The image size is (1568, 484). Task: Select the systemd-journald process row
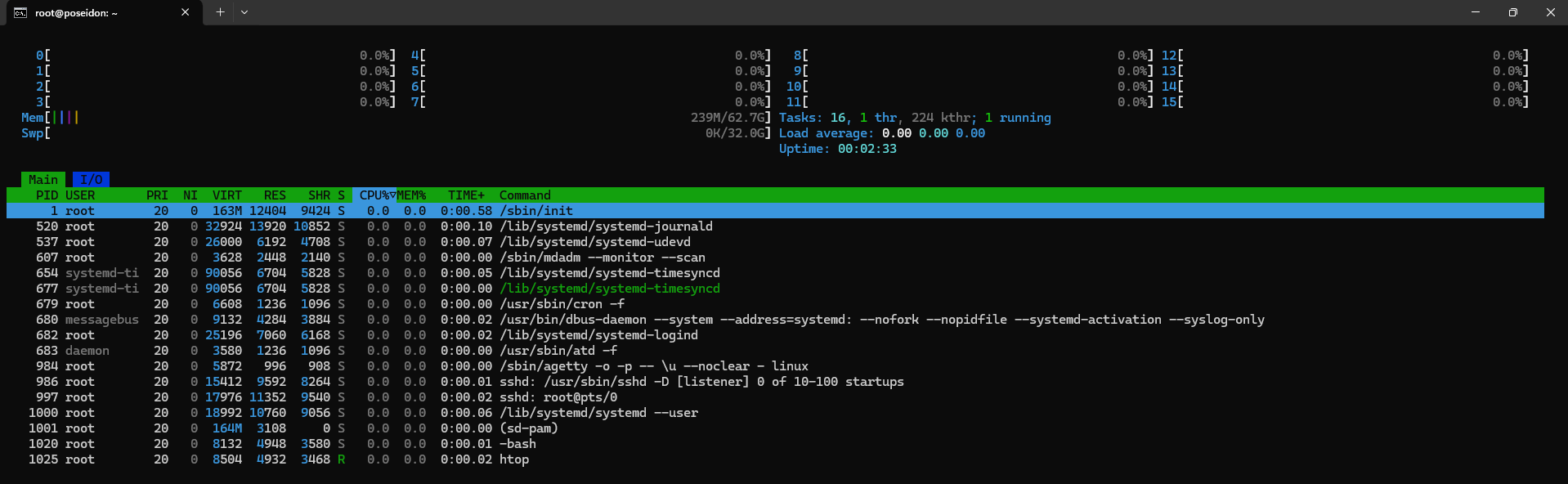(x=605, y=226)
